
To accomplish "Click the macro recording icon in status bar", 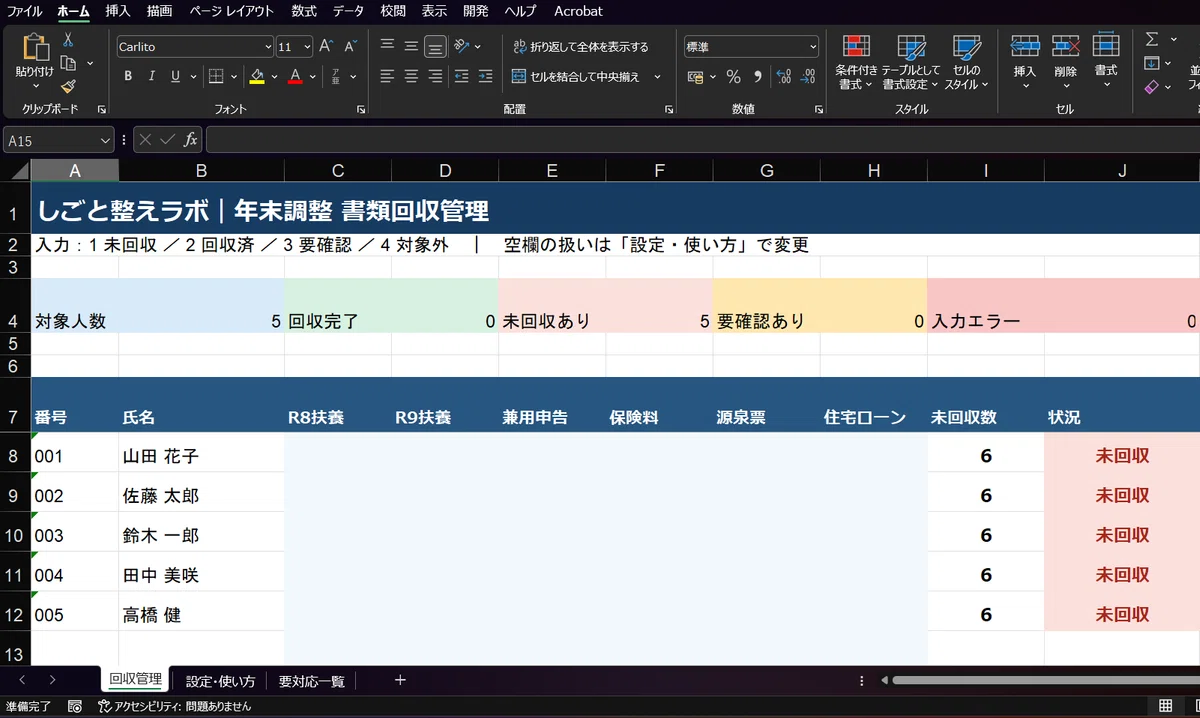I will pos(75,706).
